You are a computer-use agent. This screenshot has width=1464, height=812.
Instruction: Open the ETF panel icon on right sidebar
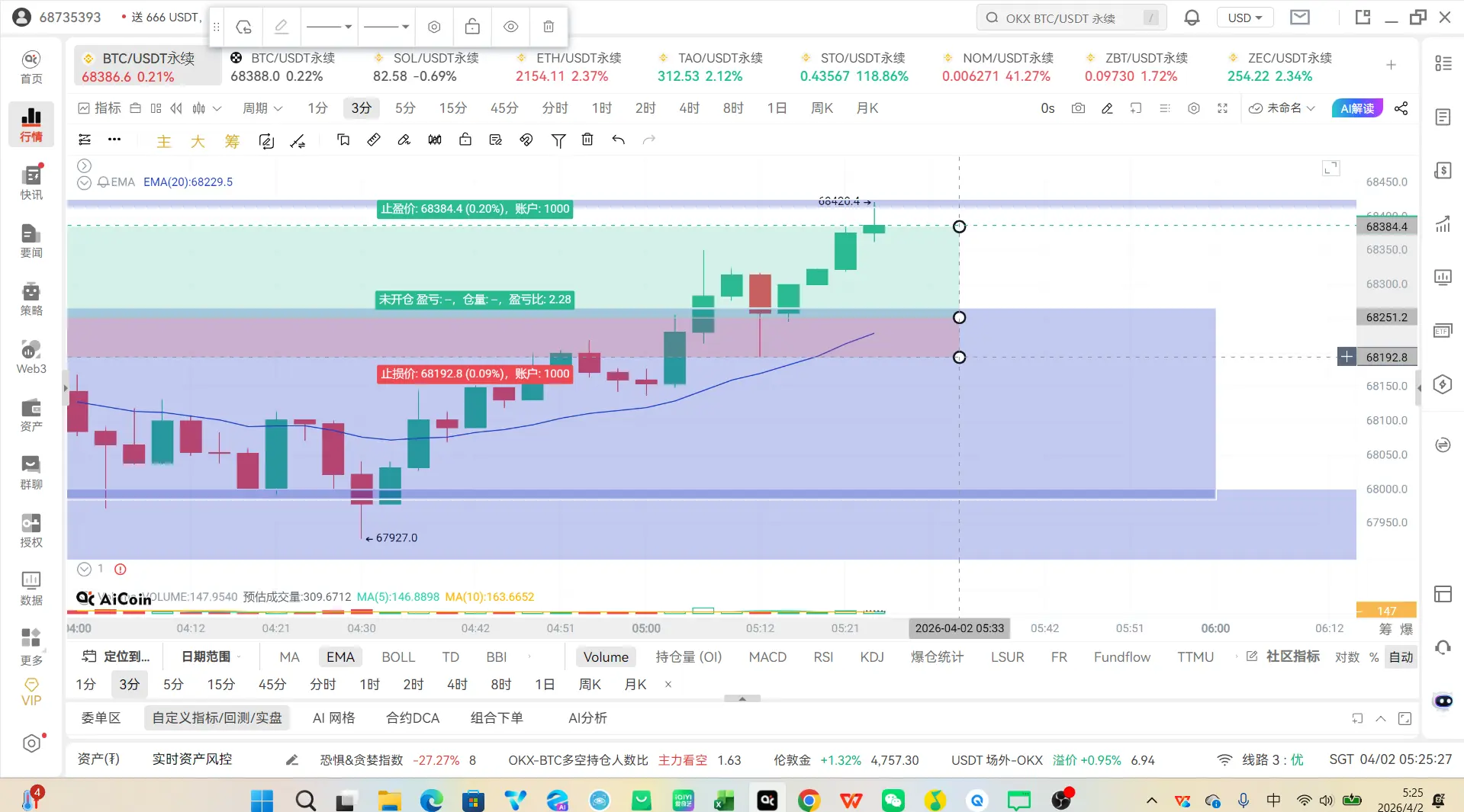[x=1443, y=330]
